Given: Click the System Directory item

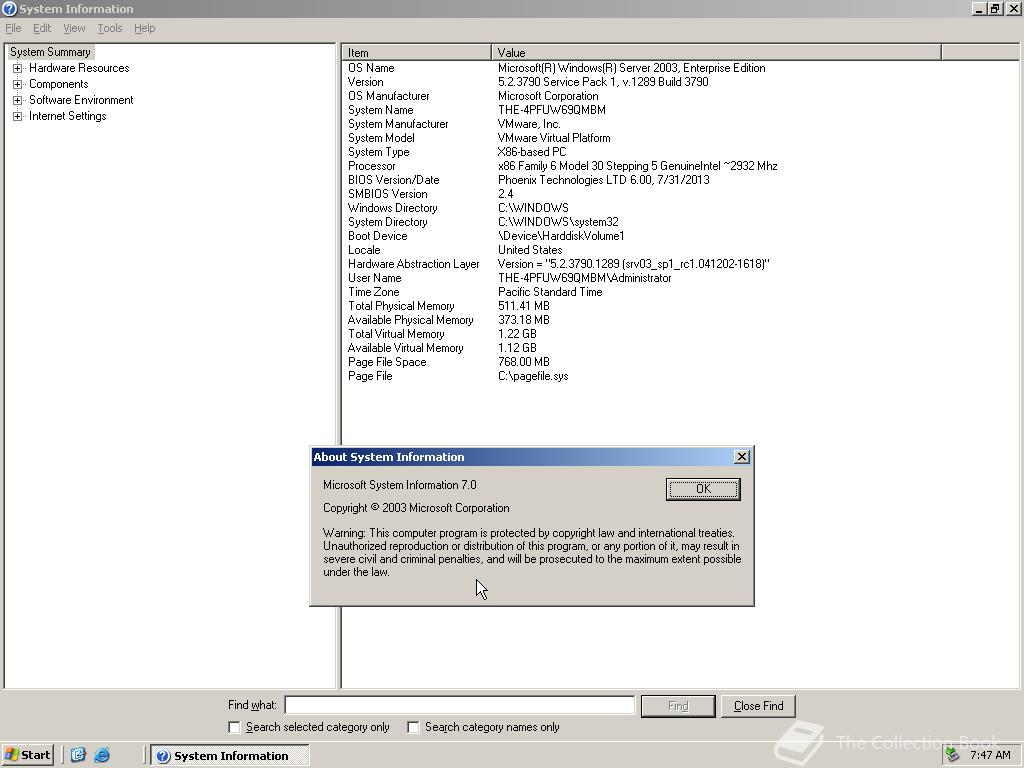Looking at the screenshot, I should pos(388,222).
